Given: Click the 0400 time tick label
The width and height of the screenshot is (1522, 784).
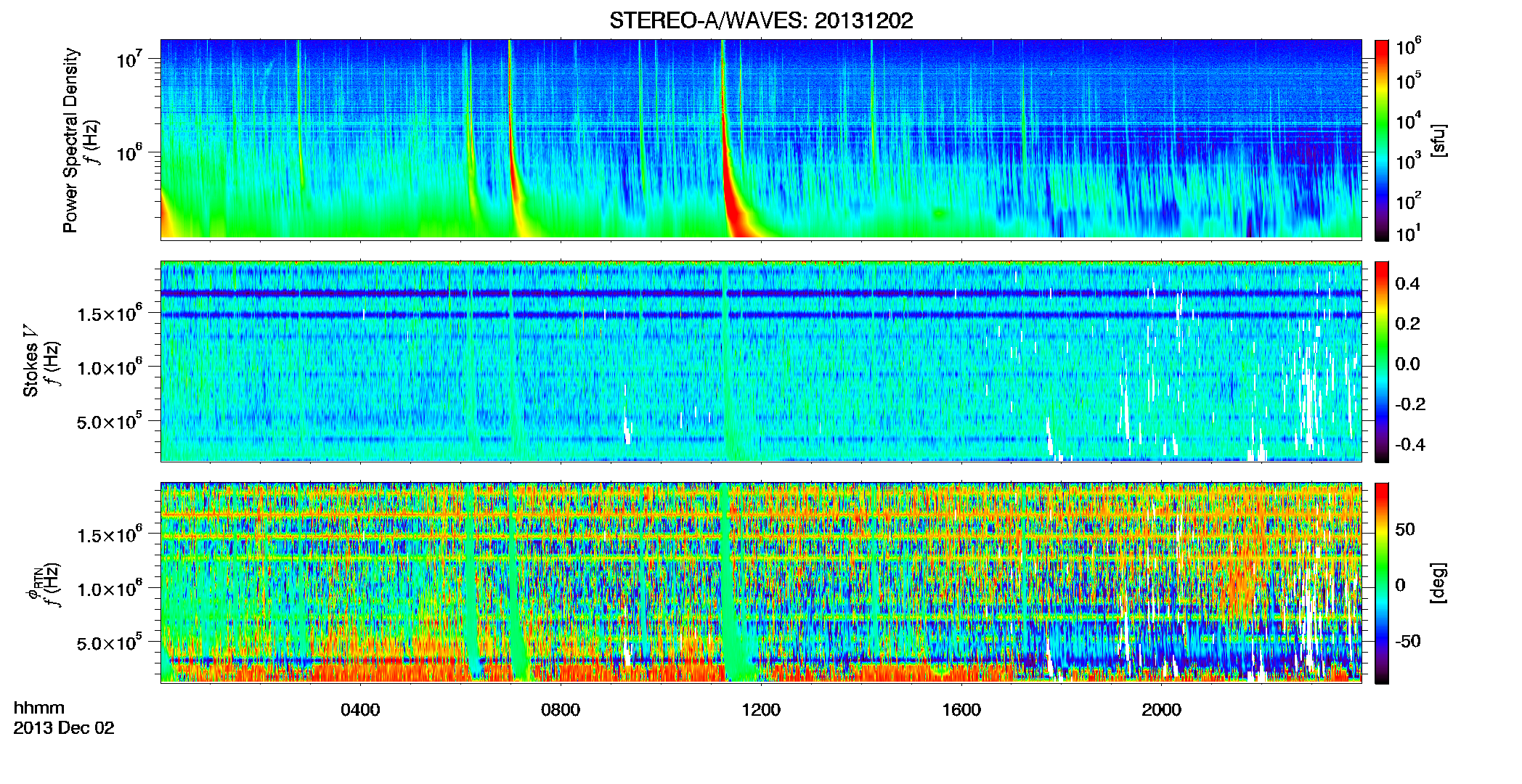Looking at the screenshot, I should click(360, 709).
